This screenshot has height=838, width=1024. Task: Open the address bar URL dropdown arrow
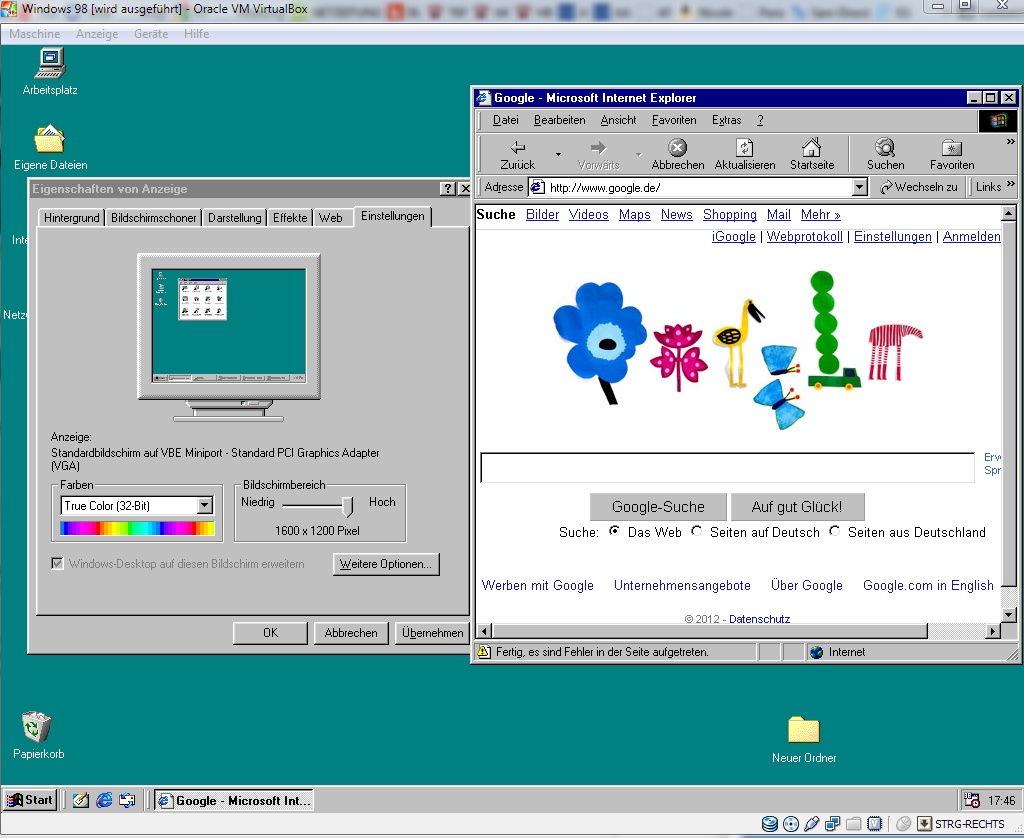tap(859, 187)
